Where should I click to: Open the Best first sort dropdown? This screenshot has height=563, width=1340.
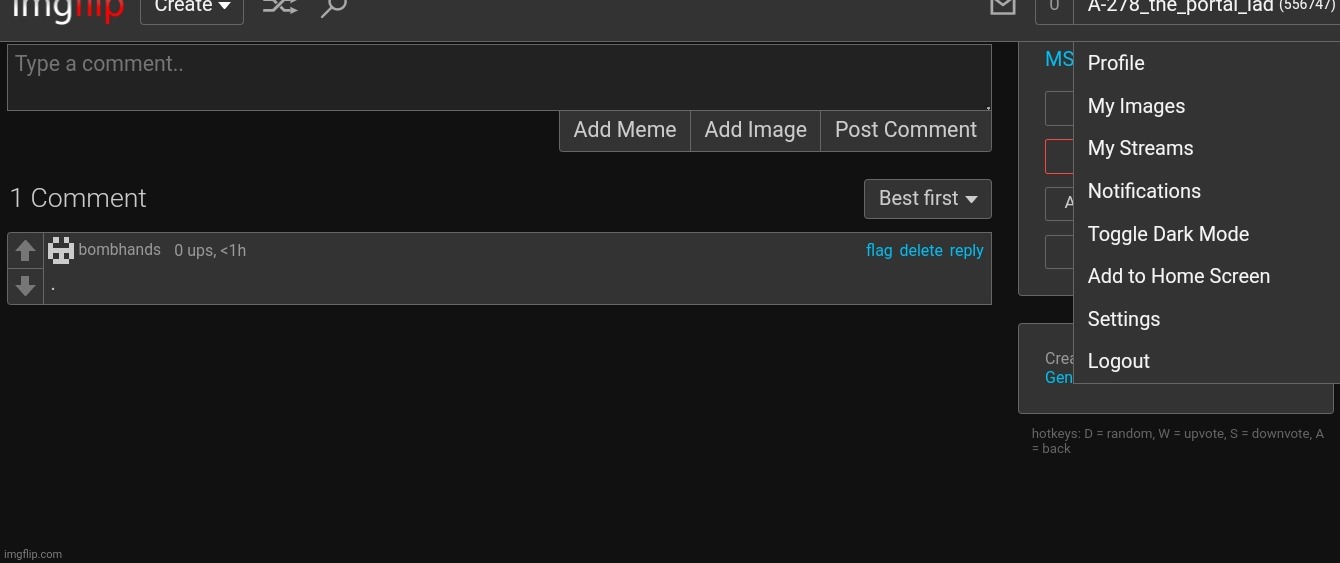pyautogui.click(x=927, y=198)
